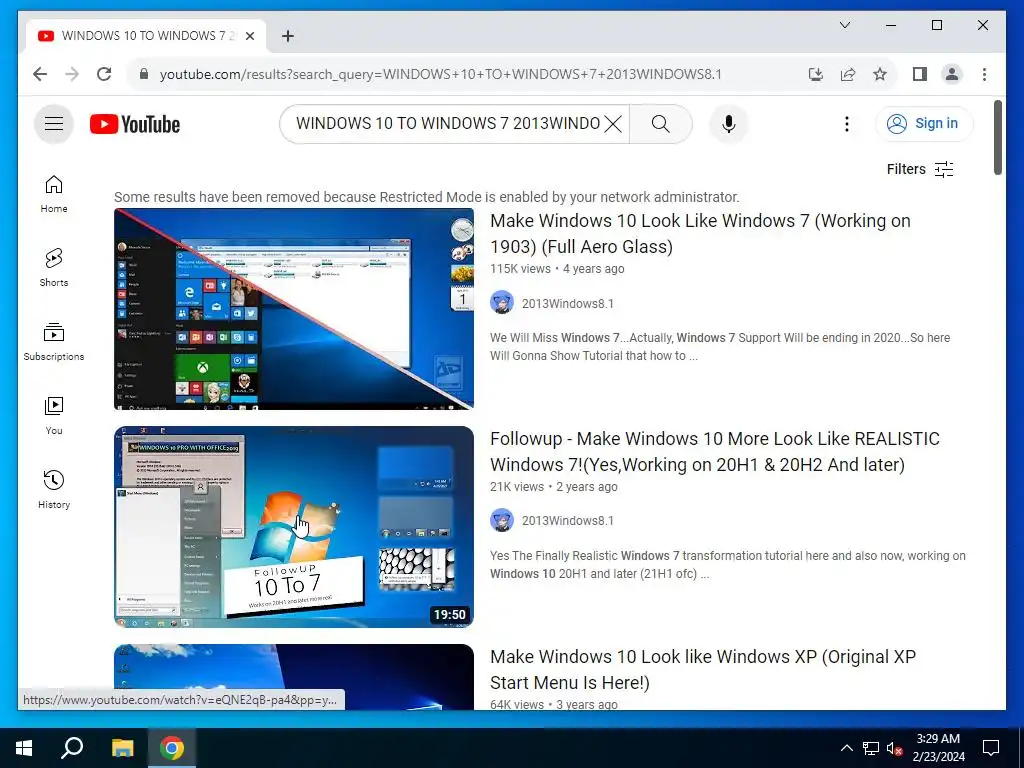Clear the search query with the X
Screen dimensions: 1024x768
coord(613,124)
